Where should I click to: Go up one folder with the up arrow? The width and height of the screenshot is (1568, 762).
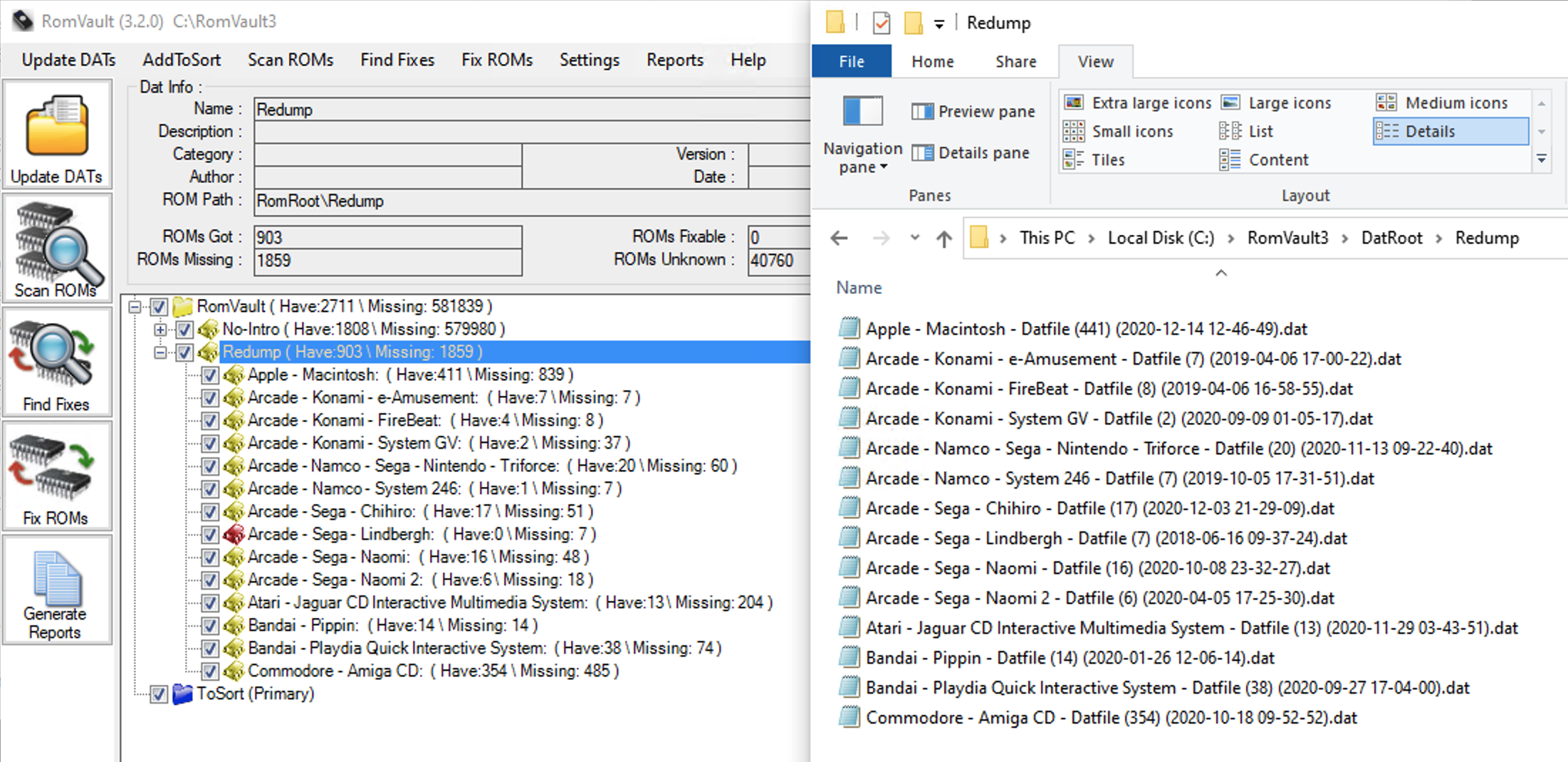click(944, 238)
